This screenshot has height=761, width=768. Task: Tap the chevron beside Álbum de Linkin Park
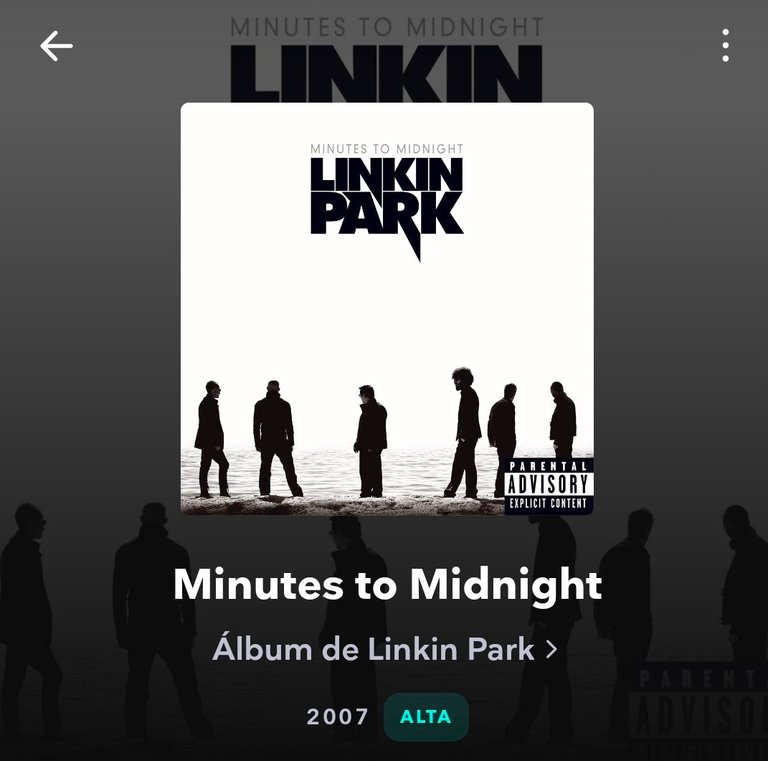coord(552,649)
